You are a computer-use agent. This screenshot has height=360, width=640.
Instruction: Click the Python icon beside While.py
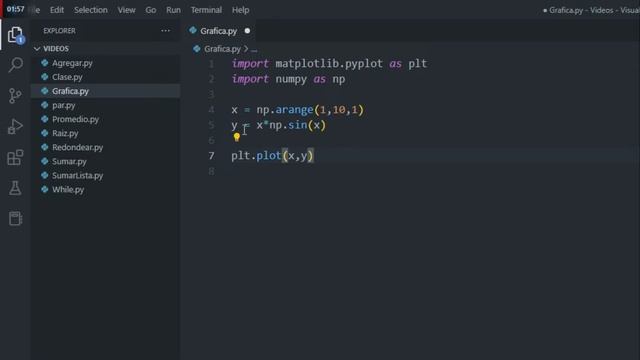click(x=44, y=189)
